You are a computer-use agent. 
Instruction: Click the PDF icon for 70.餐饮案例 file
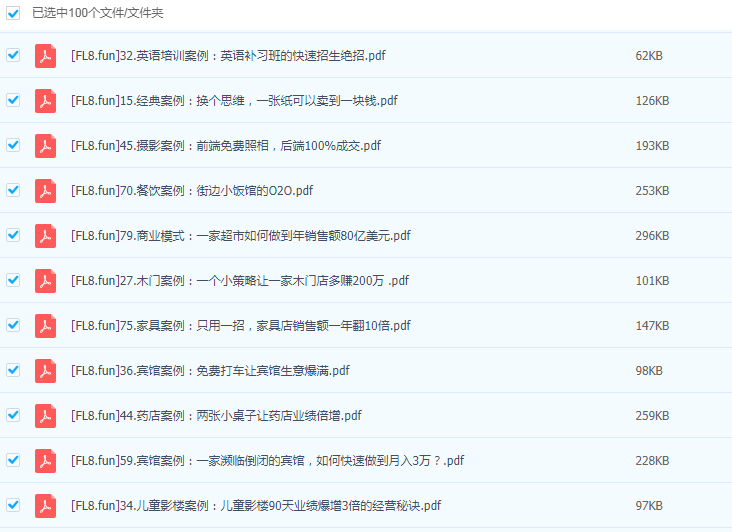pyautogui.click(x=45, y=191)
